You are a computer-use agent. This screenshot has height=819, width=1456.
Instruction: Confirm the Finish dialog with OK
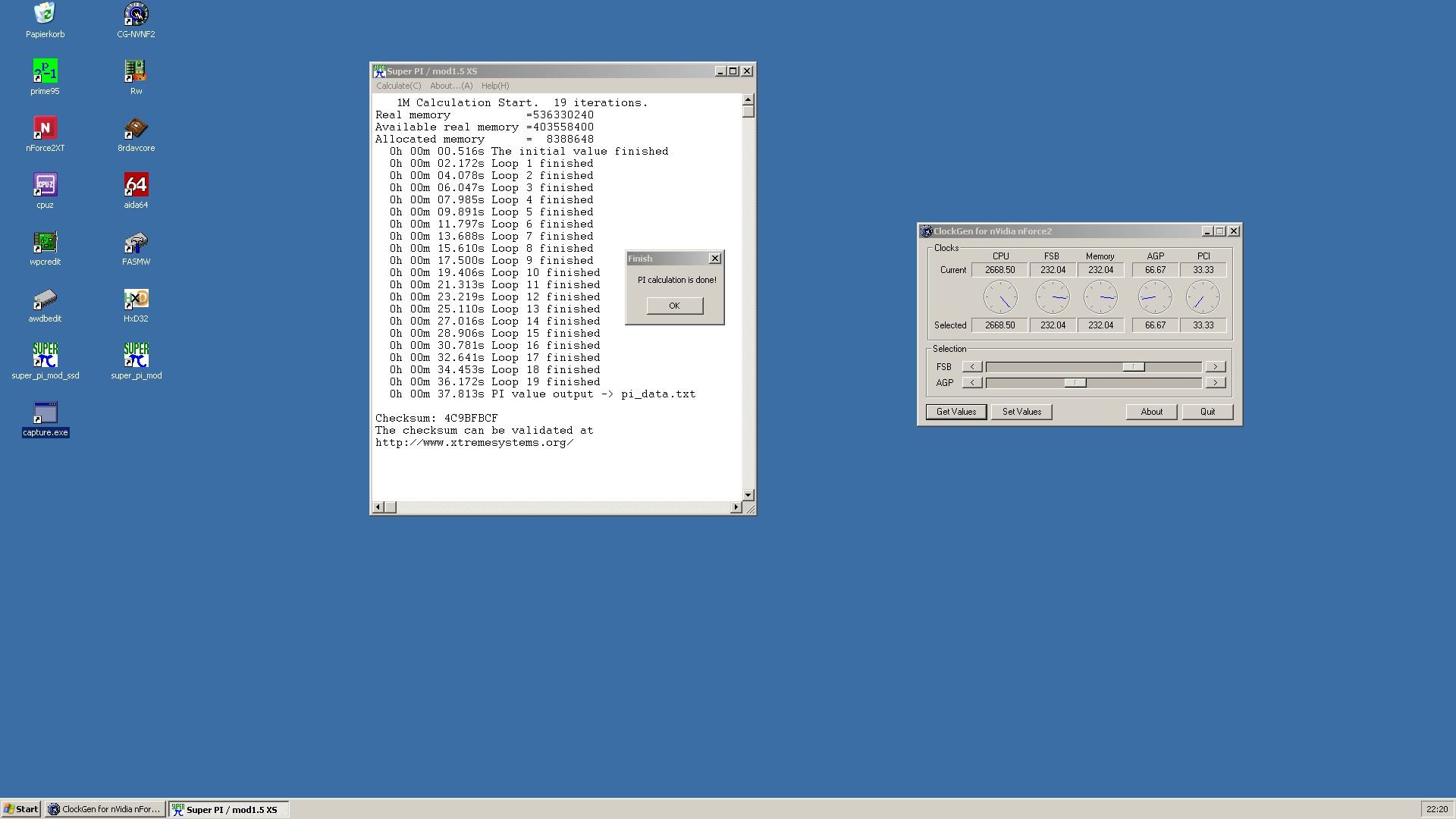674,306
